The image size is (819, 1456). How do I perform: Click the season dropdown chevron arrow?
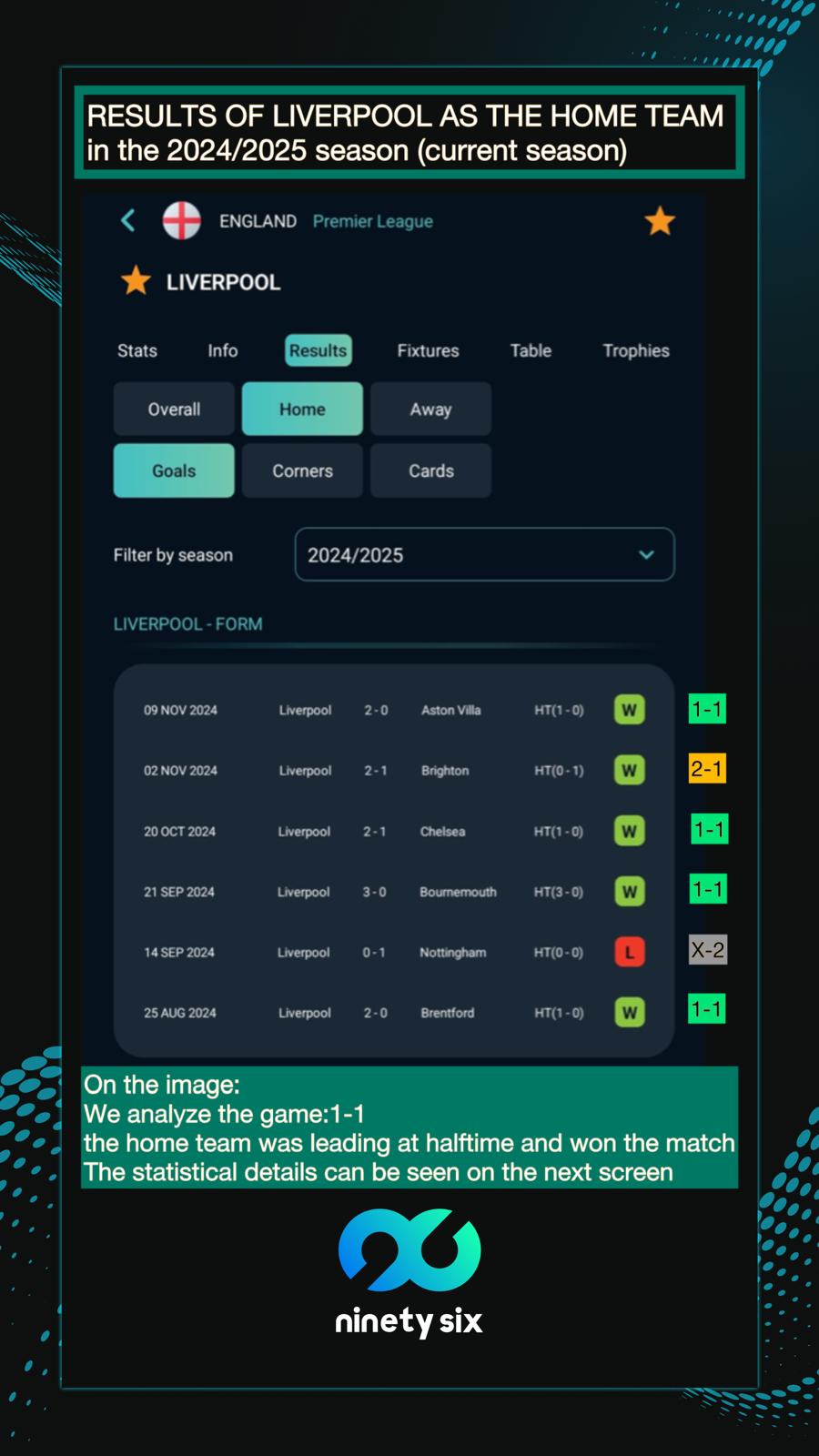(x=646, y=554)
